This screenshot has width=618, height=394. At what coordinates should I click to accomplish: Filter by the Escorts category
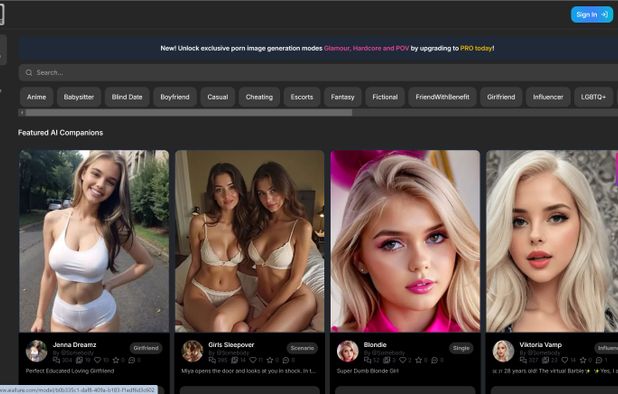(x=302, y=97)
